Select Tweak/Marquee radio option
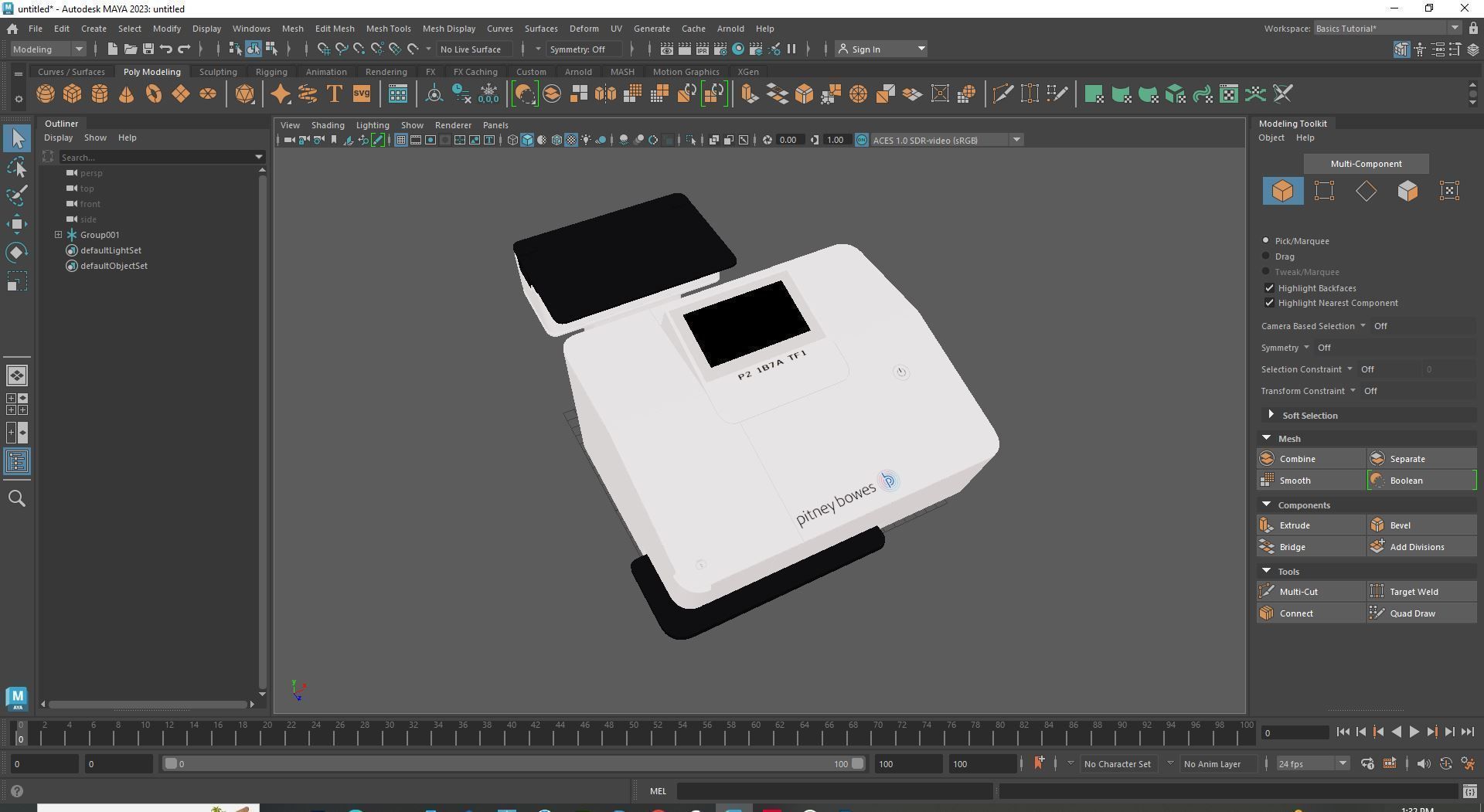This screenshot has height=812, width=1484. click(1266, 272)
